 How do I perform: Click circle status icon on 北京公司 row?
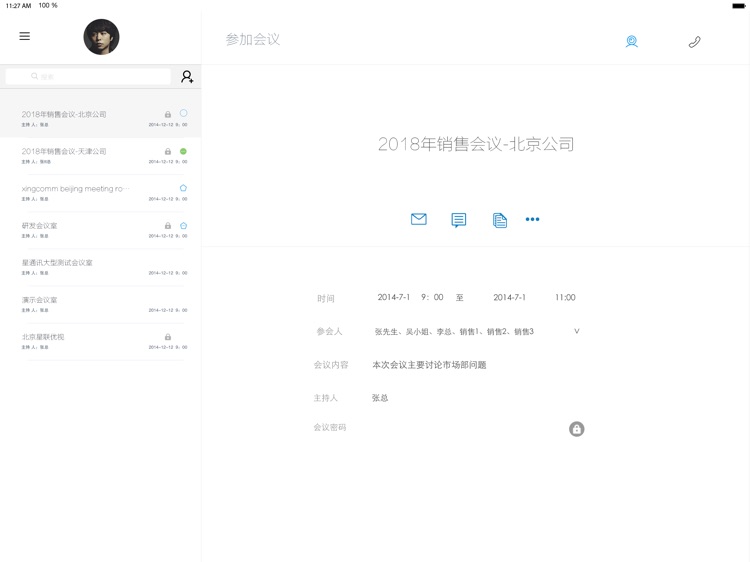point(183,113)
